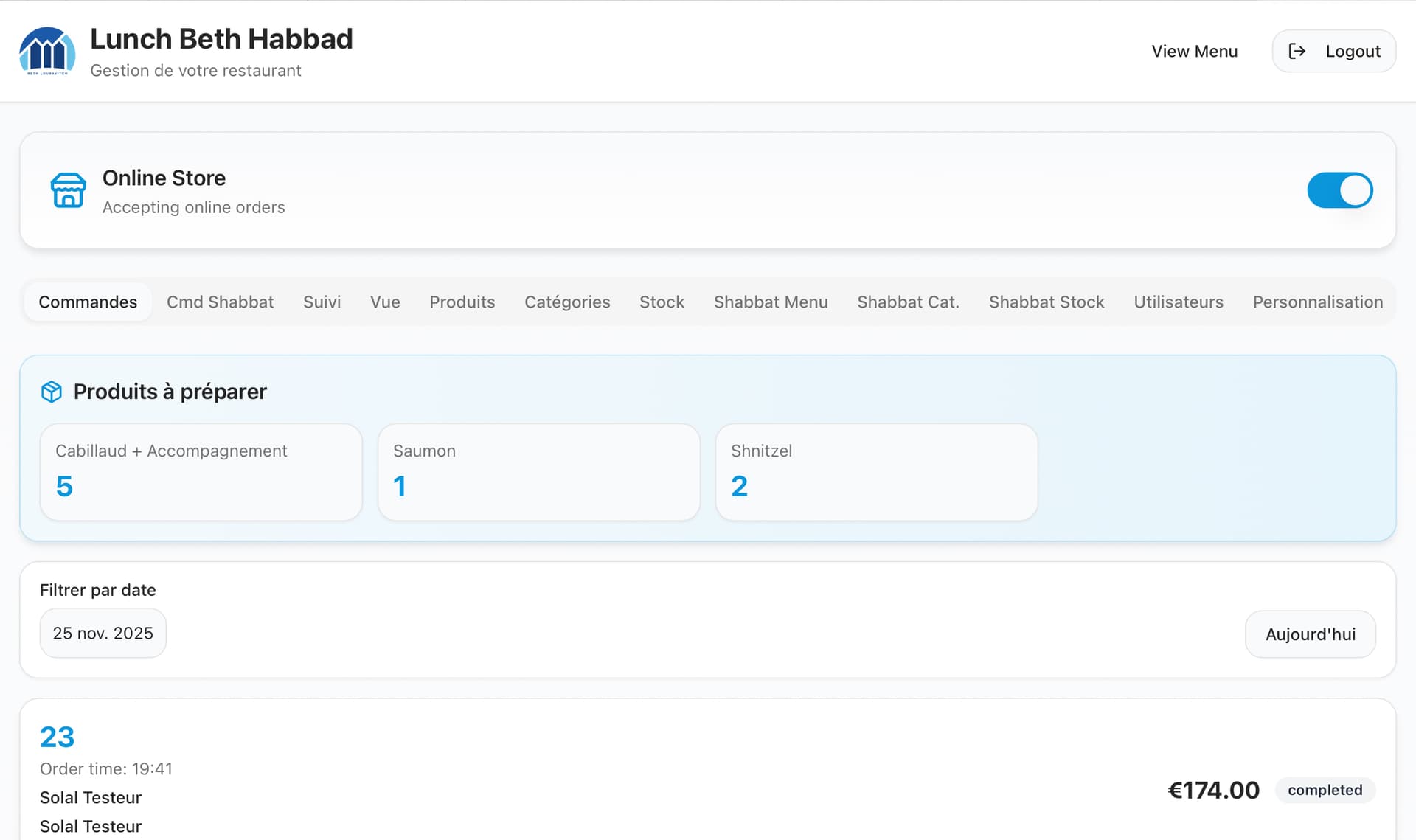1416x840 pixels.
Task: Click View Menu
Action: click(1194, 51)
